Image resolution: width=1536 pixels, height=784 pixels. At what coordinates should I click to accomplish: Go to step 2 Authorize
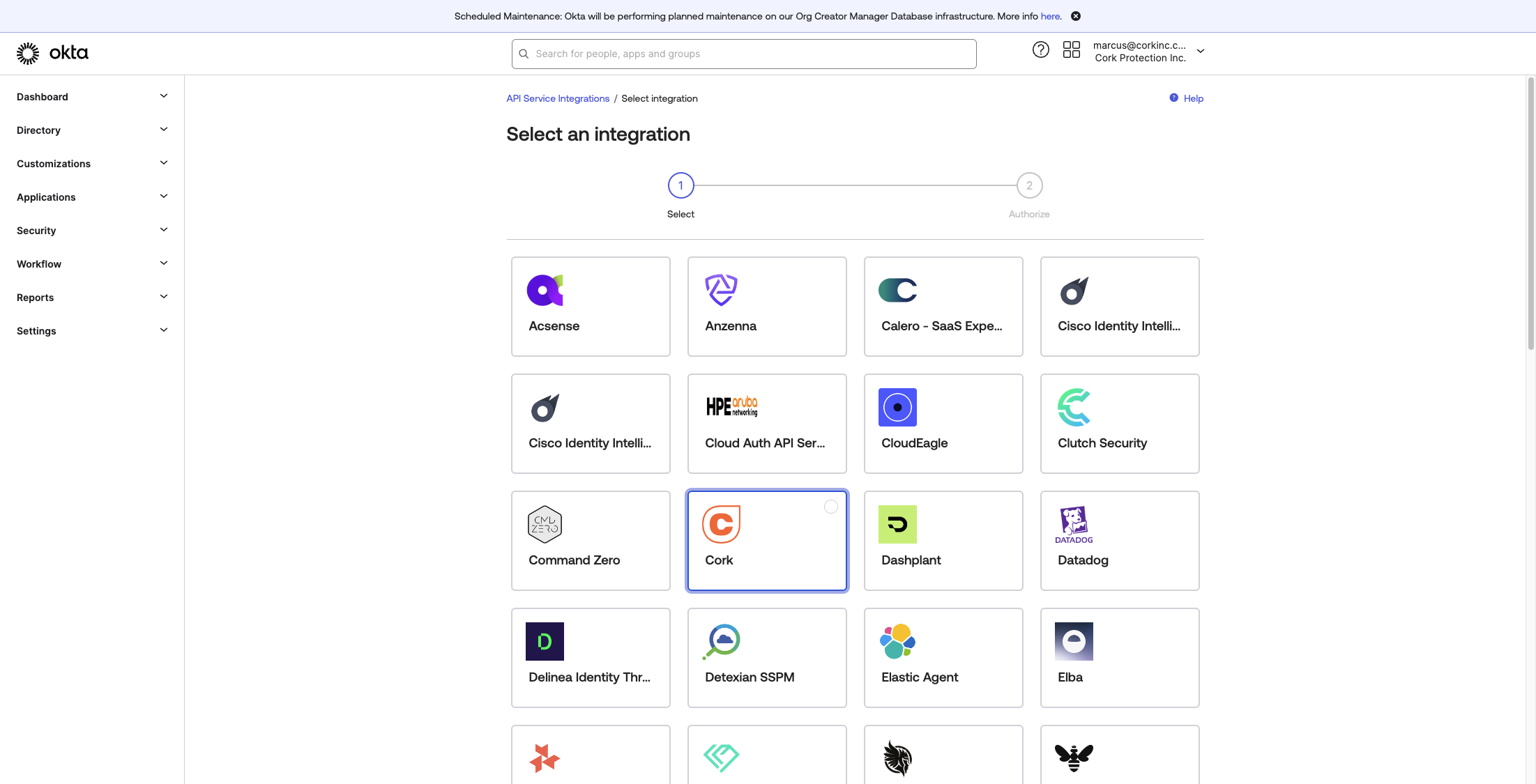[1029, 185]
